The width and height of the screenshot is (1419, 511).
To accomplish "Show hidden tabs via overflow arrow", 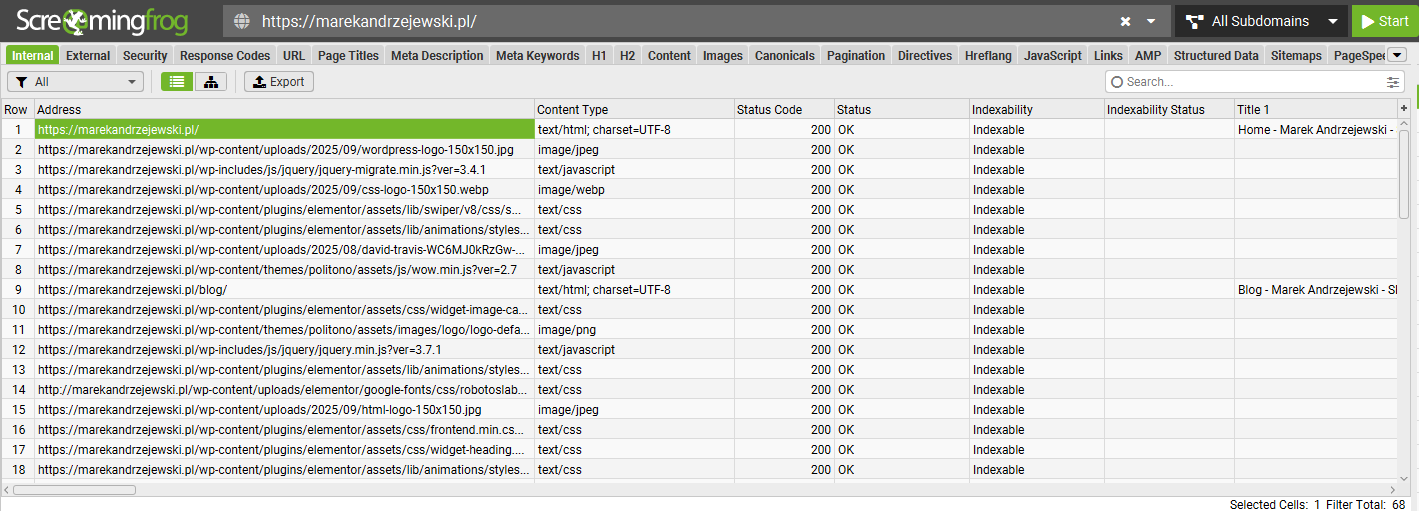I will [x=1398, y=55].
